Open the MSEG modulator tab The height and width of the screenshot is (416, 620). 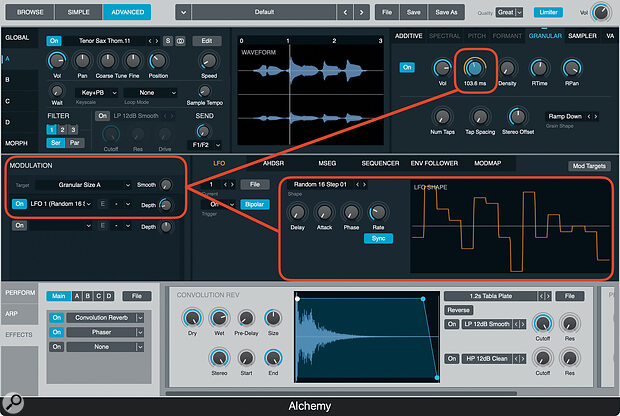327,163
